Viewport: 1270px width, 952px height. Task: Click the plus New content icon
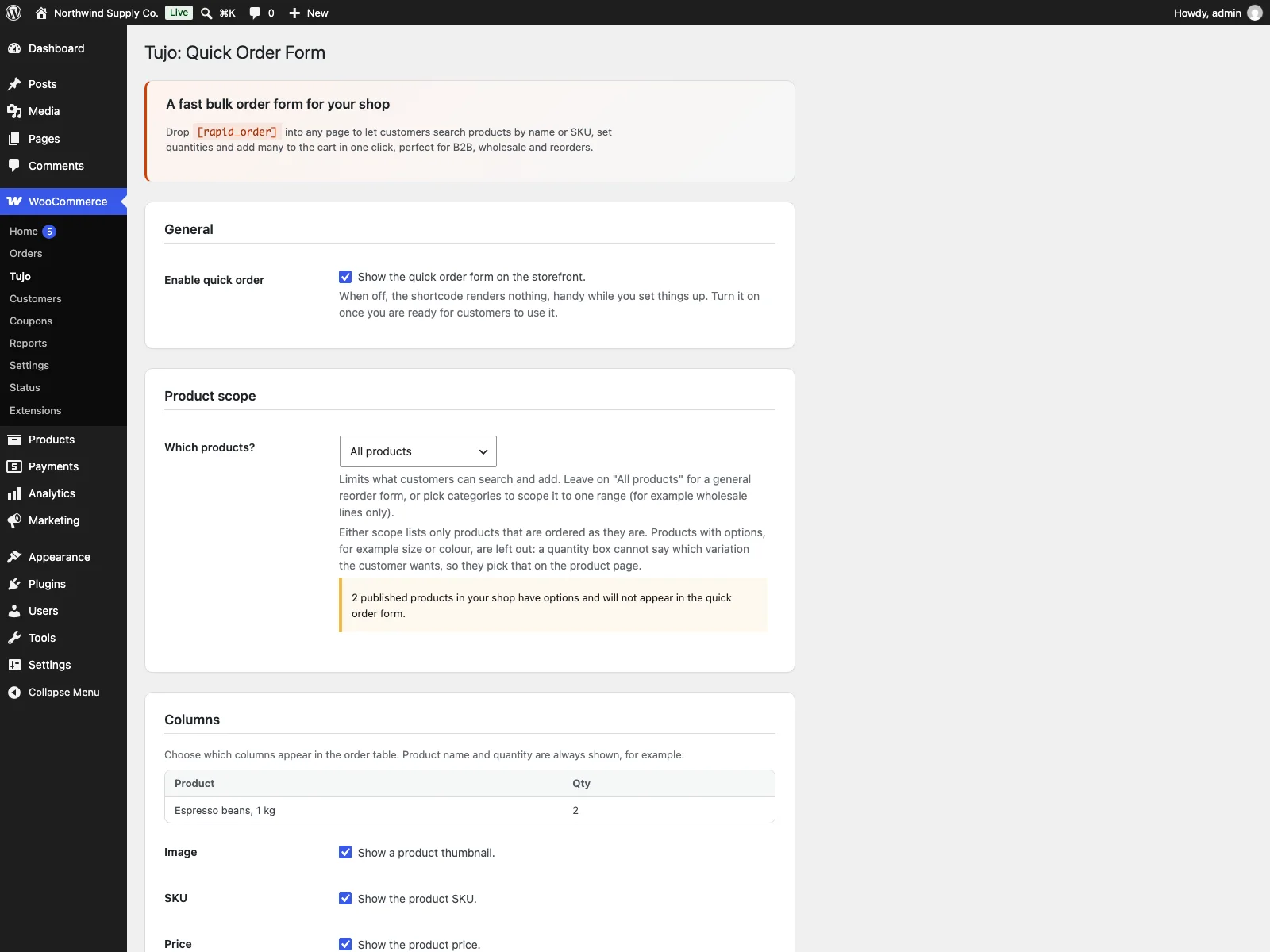pos(294,13)
